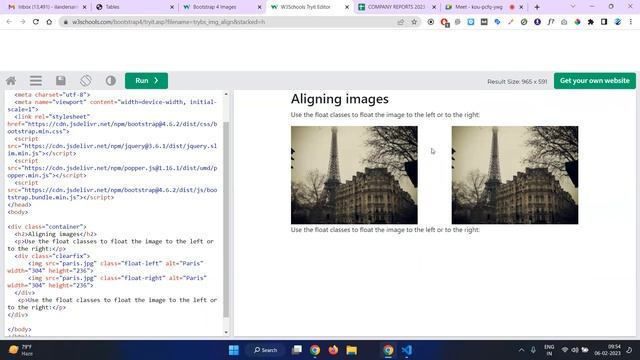This screenshot has width=640, height=360.
Task: Open taskbar Search
Action: click(266, 350)
